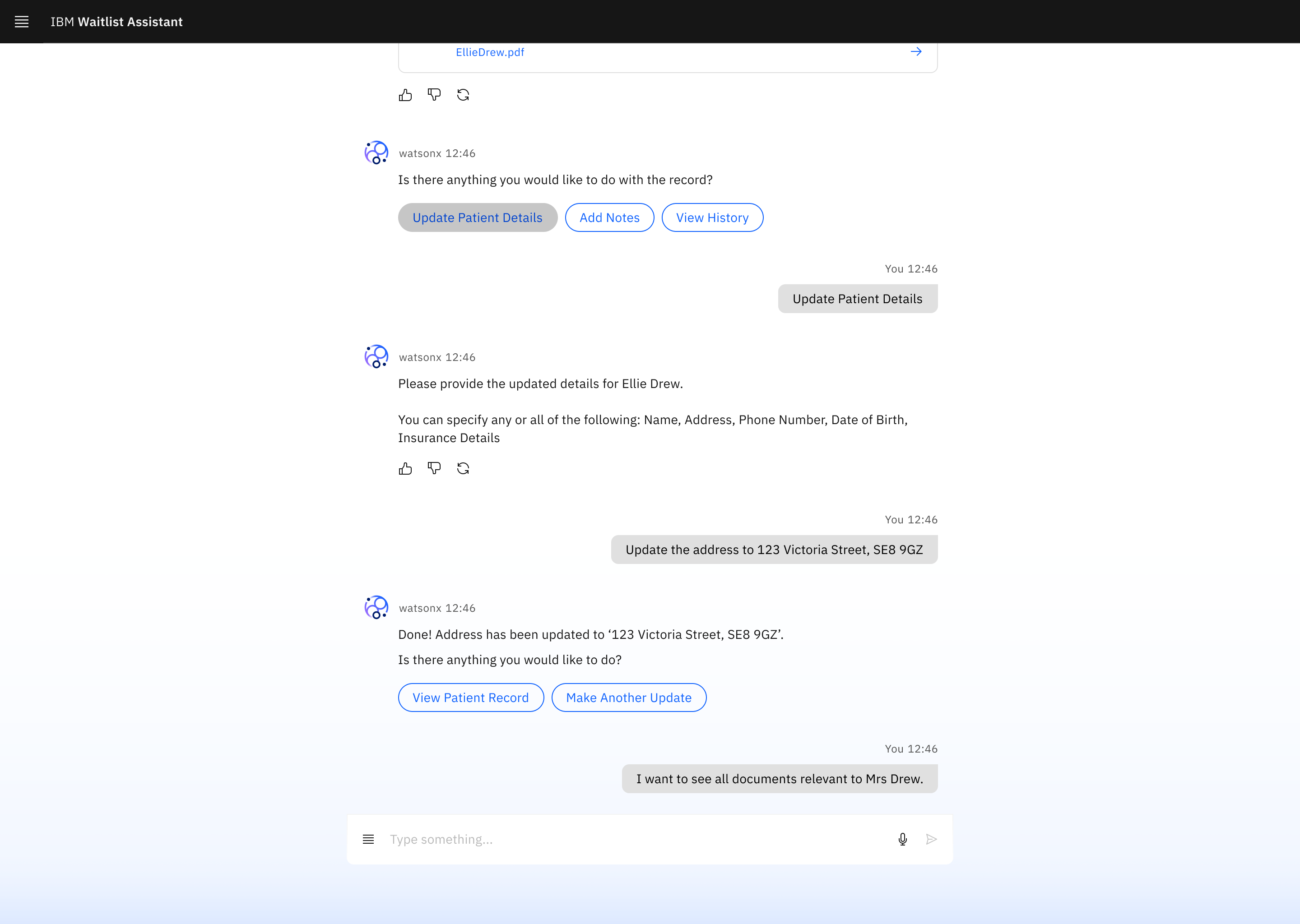Click the arrow icon beside EllieDrew.pdf

(916, 52)
